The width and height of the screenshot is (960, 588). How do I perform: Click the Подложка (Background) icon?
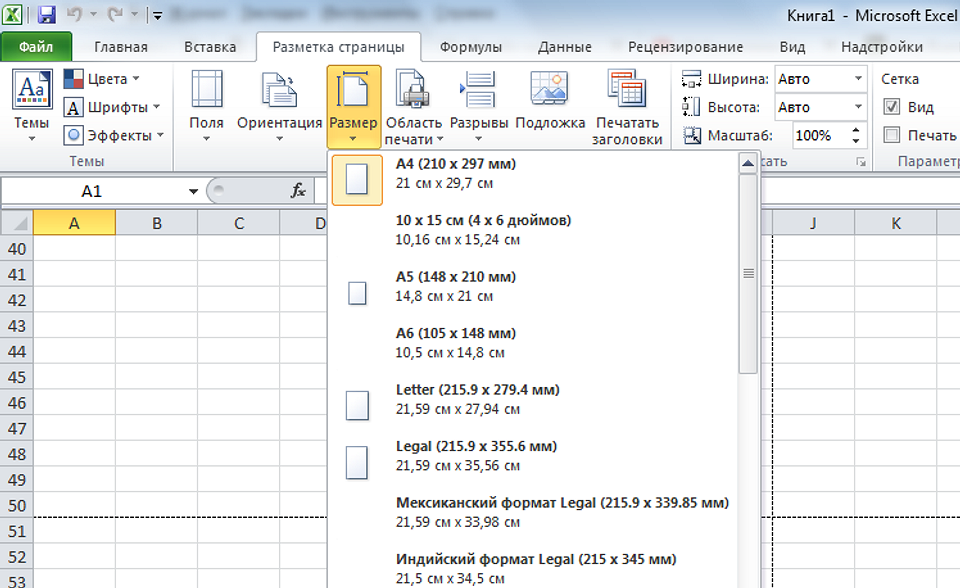[549, 92]
